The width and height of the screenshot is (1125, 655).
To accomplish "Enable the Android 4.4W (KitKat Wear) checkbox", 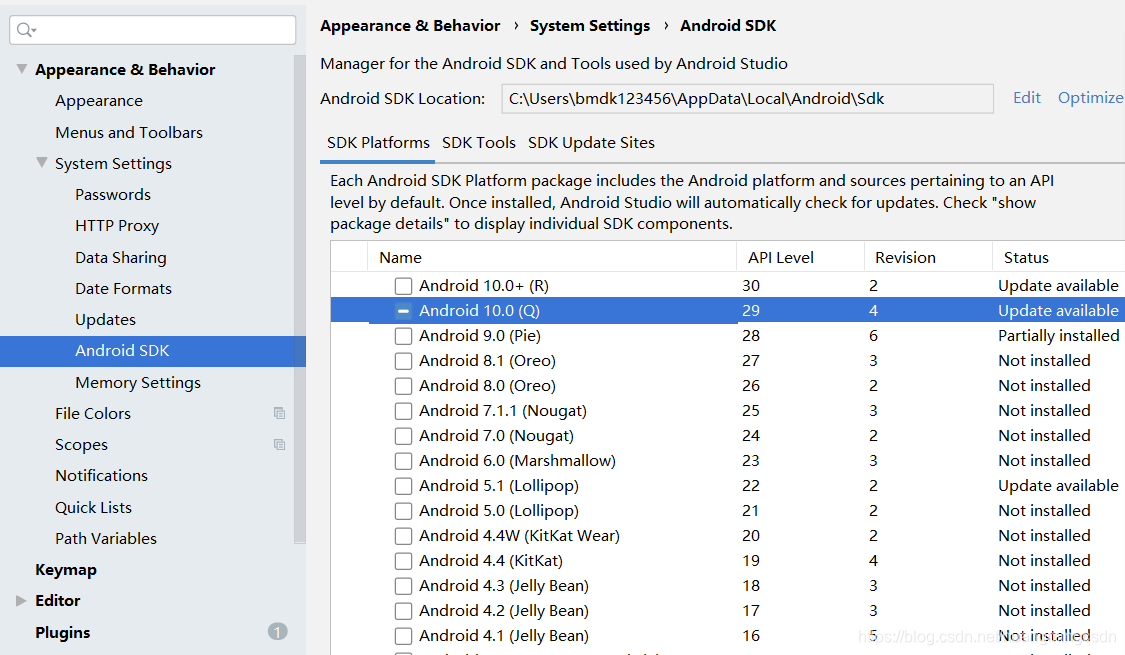I will 403,536.
